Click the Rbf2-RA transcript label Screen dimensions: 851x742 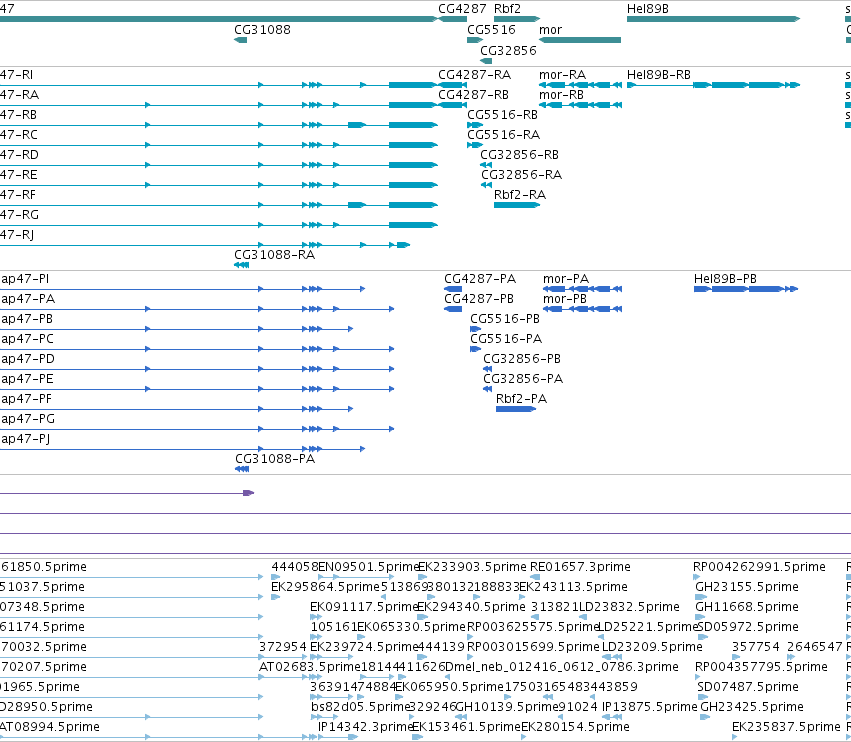[x=520, y=195]
